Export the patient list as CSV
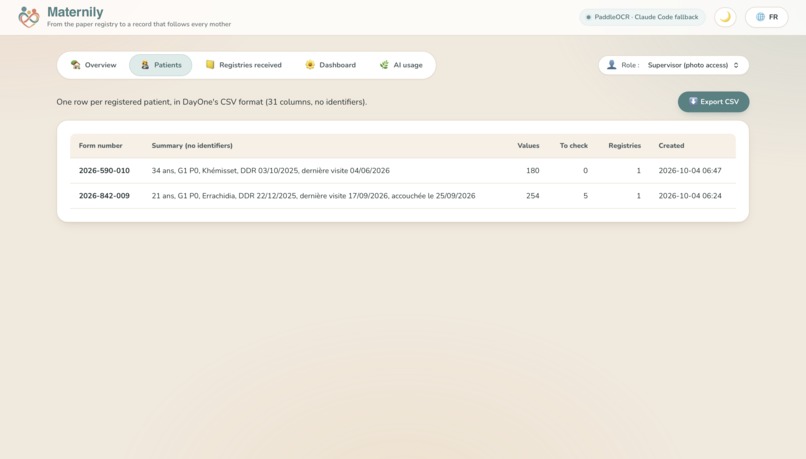The width and height of the screenshot is (806, 459). click(x=713, y=102)
